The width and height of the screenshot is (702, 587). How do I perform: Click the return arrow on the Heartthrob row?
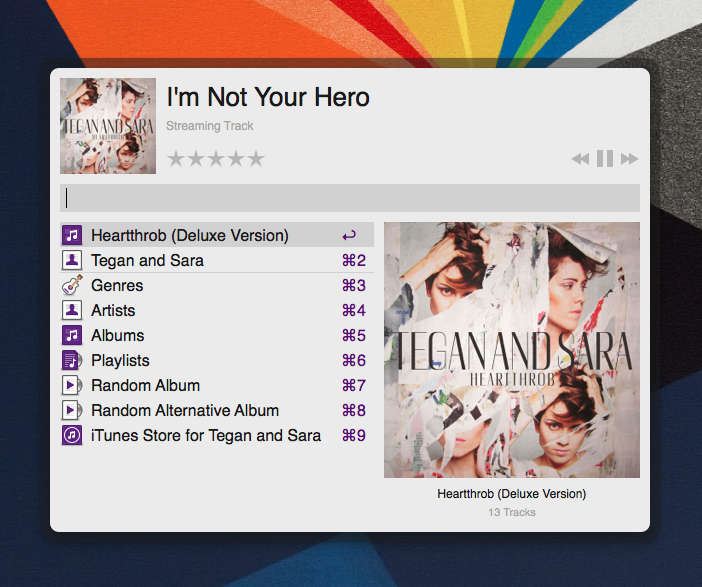pyautogui.click(x=349, y=235)
